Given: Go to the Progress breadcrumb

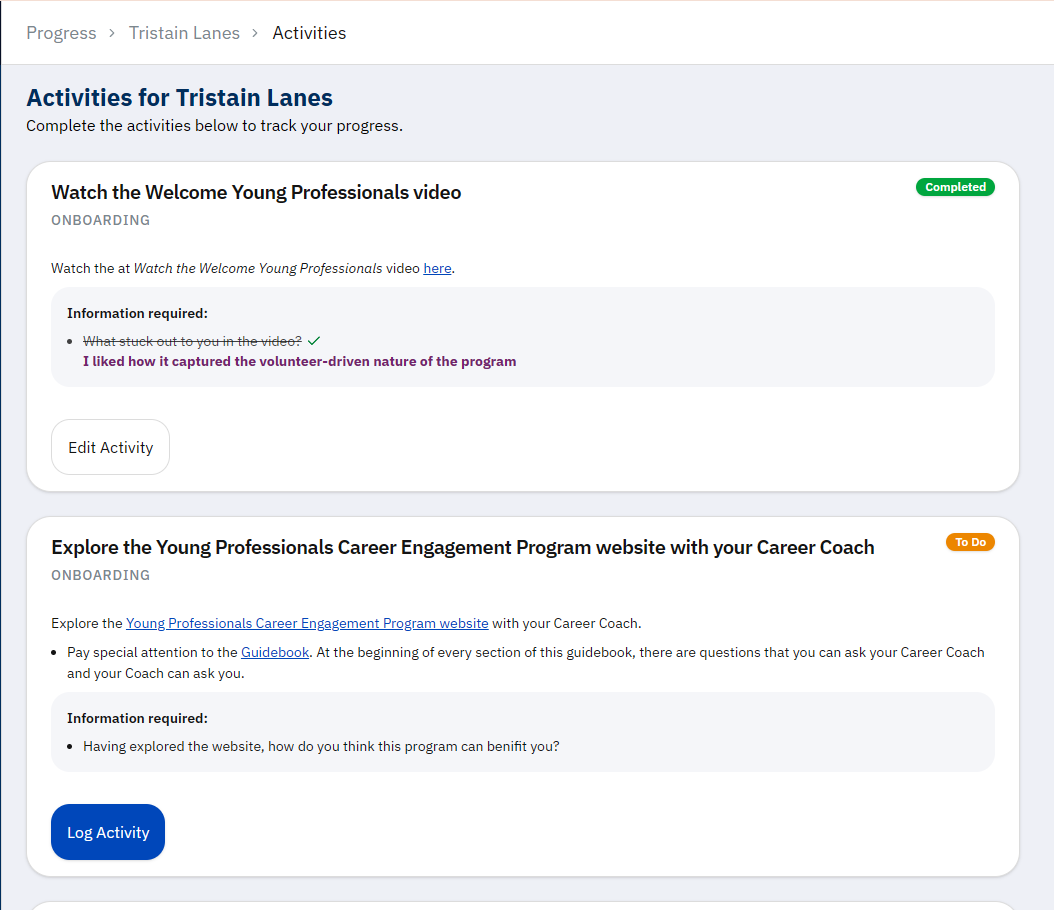Looking at the screenshot, I should (61, 33).
